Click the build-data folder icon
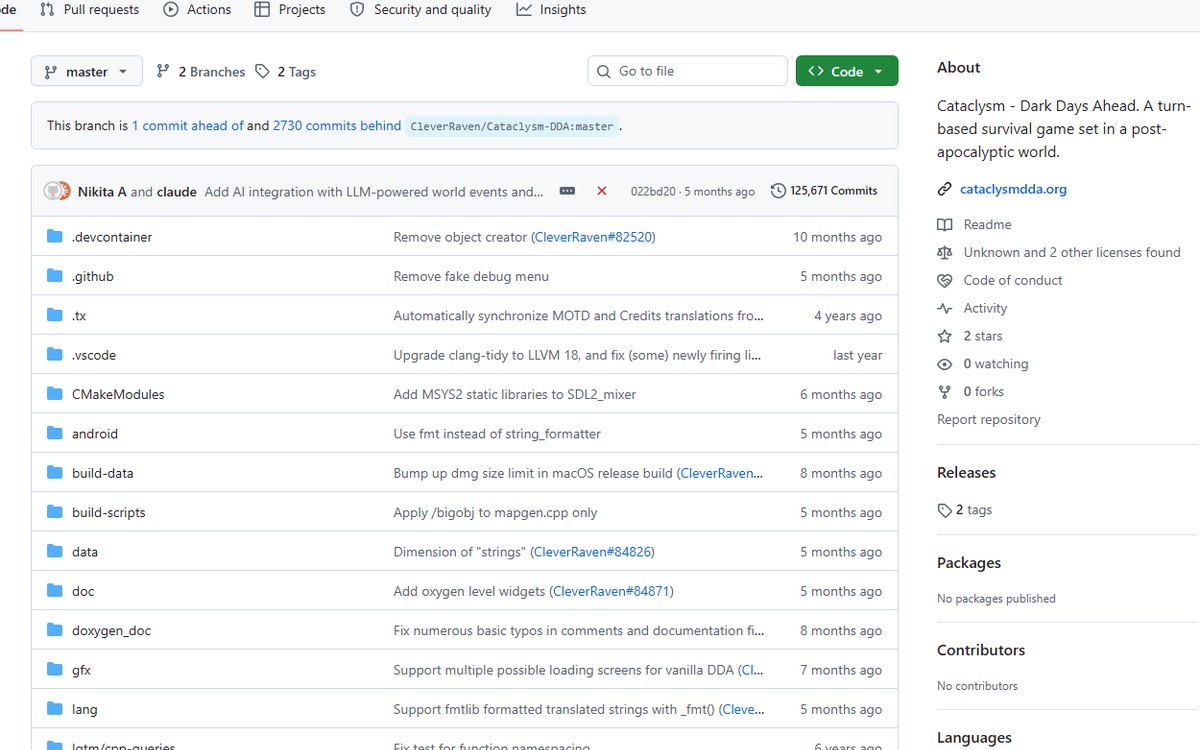 pos(55,473)
